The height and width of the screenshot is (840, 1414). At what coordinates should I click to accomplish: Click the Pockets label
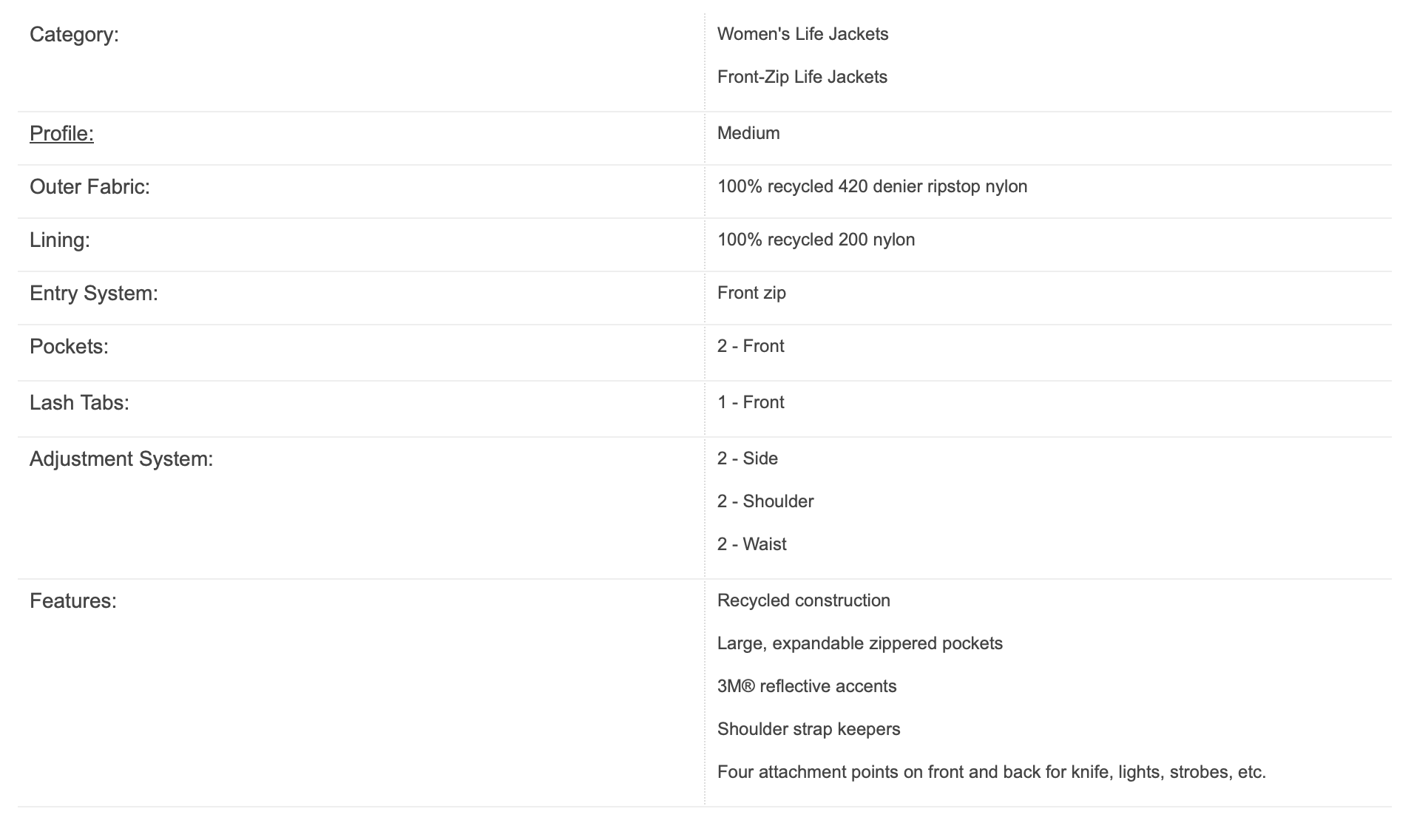point(69,347)
